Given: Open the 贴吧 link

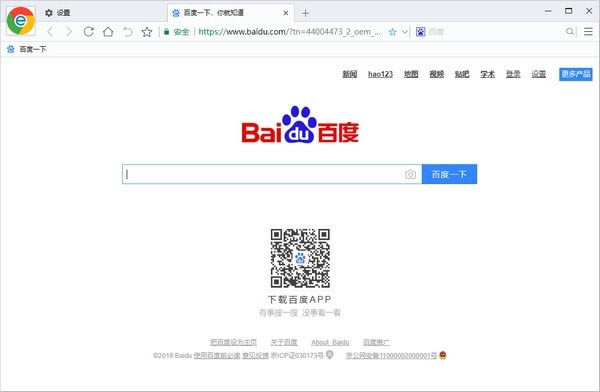Looking at the screenshot, I should click(x=462, y=74).
